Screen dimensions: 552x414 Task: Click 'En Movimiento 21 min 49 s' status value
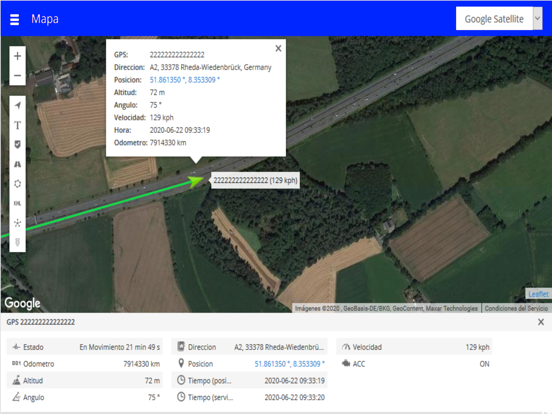(120, 347)
